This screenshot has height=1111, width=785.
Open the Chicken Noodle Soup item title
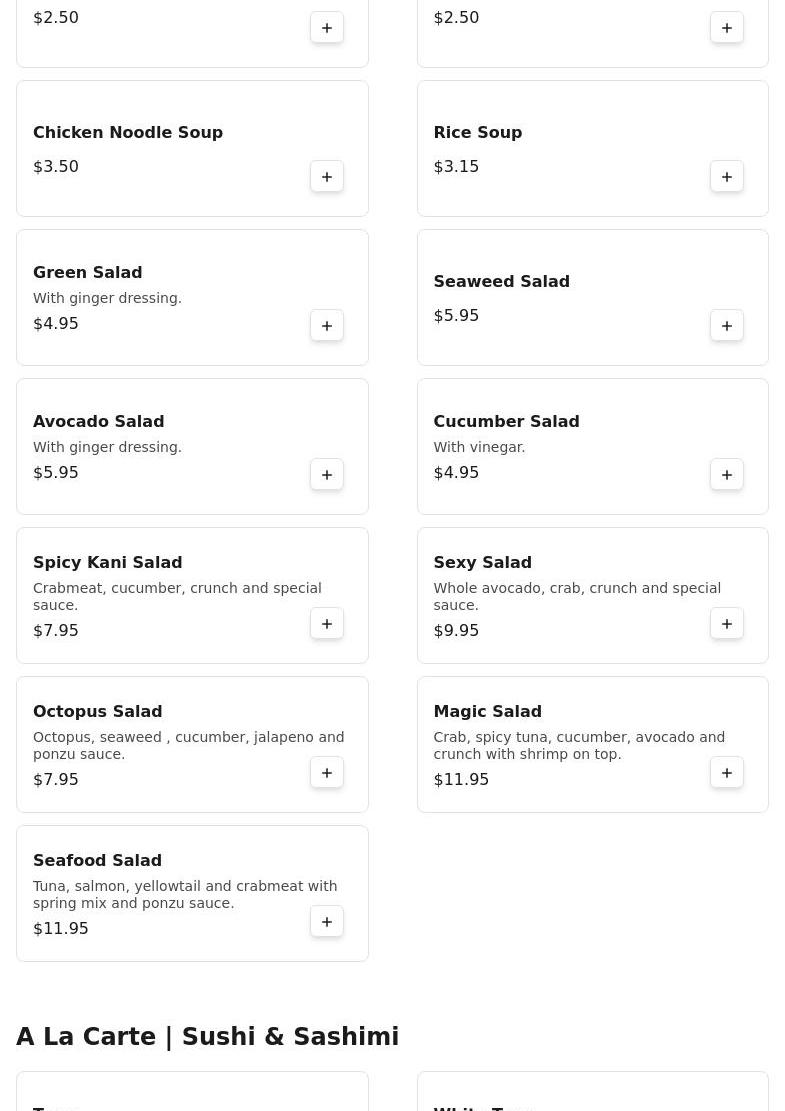tap(128, 133)
